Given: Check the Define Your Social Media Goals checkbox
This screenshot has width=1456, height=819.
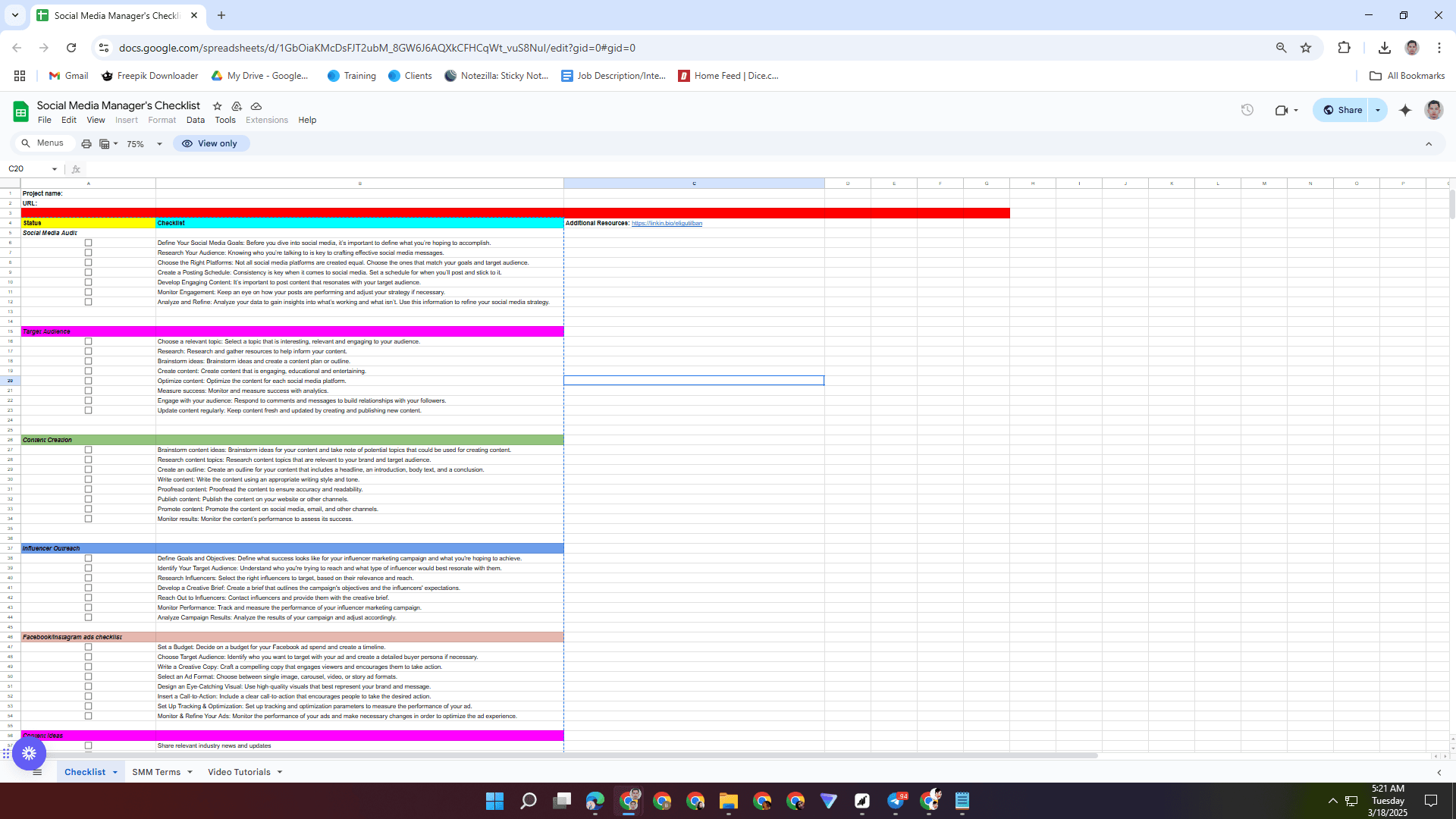Looking at the screenshot, I should 88,243.
